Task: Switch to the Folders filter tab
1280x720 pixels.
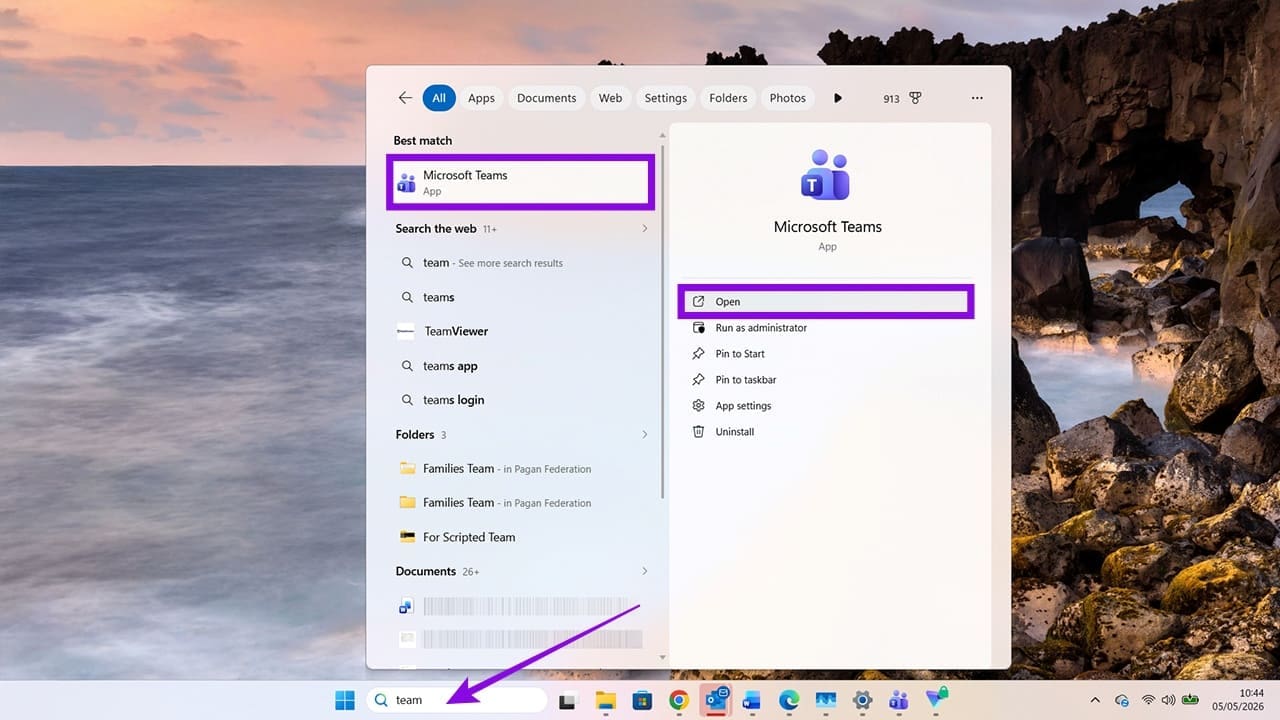Action: (x=728, y=98)
